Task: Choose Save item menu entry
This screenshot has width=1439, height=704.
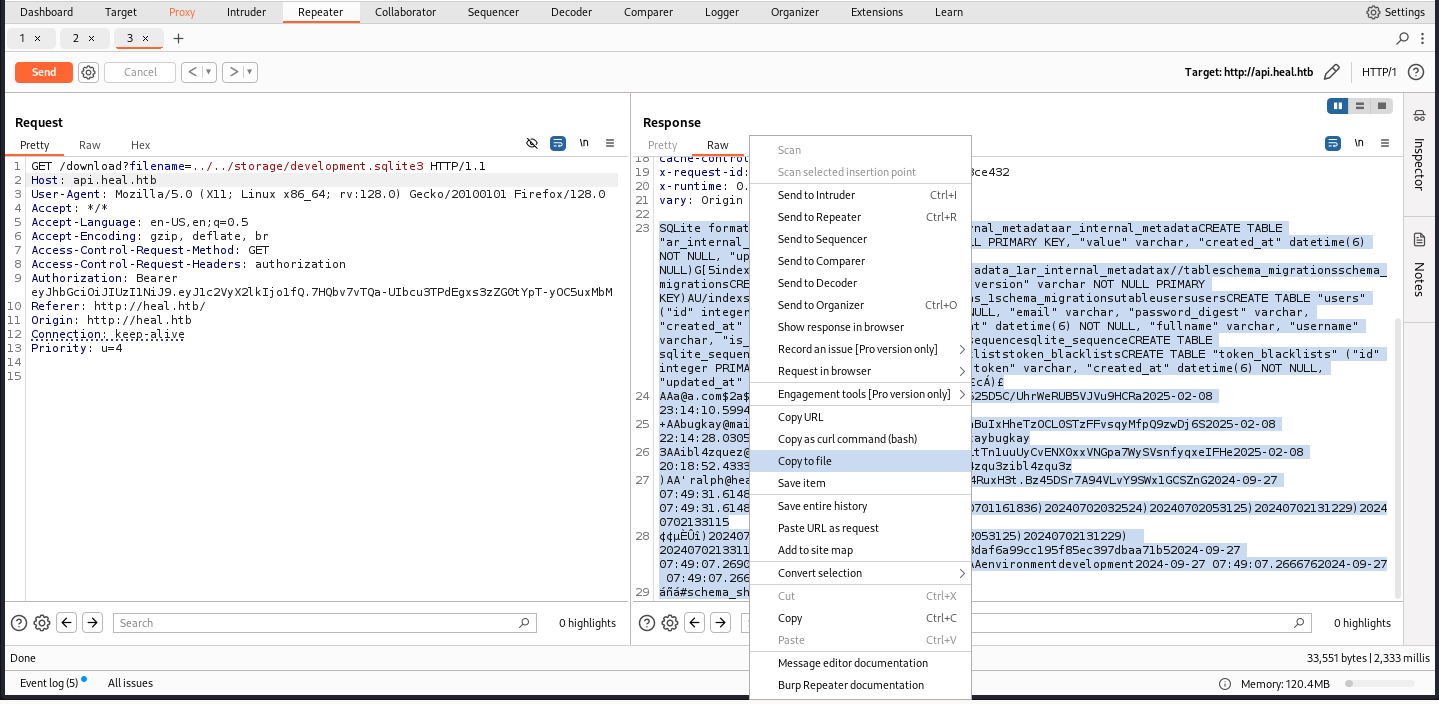Action: click(860, 483)
